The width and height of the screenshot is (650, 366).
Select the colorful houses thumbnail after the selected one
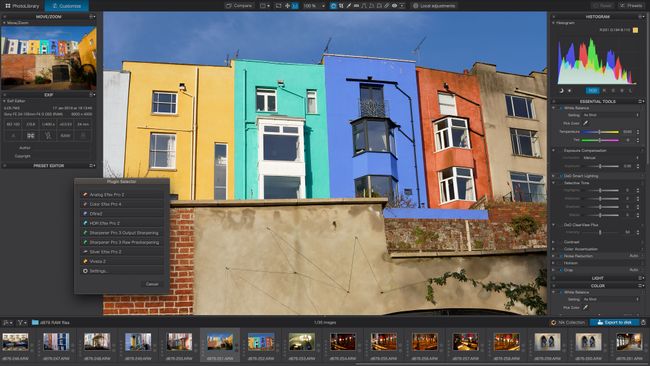click(x=261, y=343)
